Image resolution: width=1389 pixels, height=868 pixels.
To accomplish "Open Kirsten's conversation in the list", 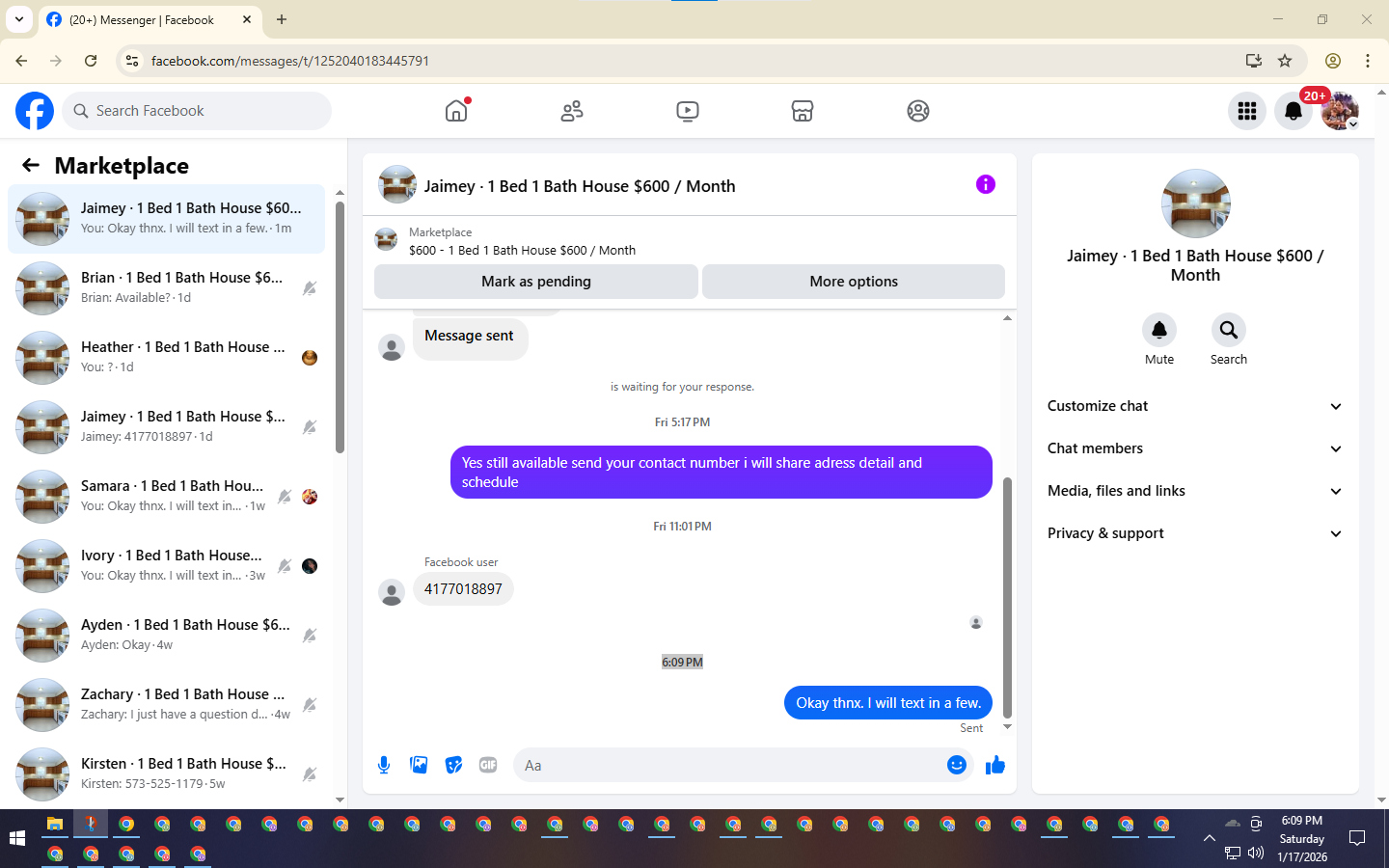I will 166,774.
